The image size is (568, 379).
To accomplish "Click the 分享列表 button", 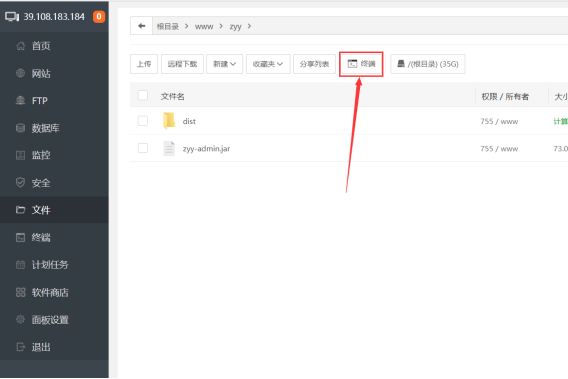I will point(314,64).
